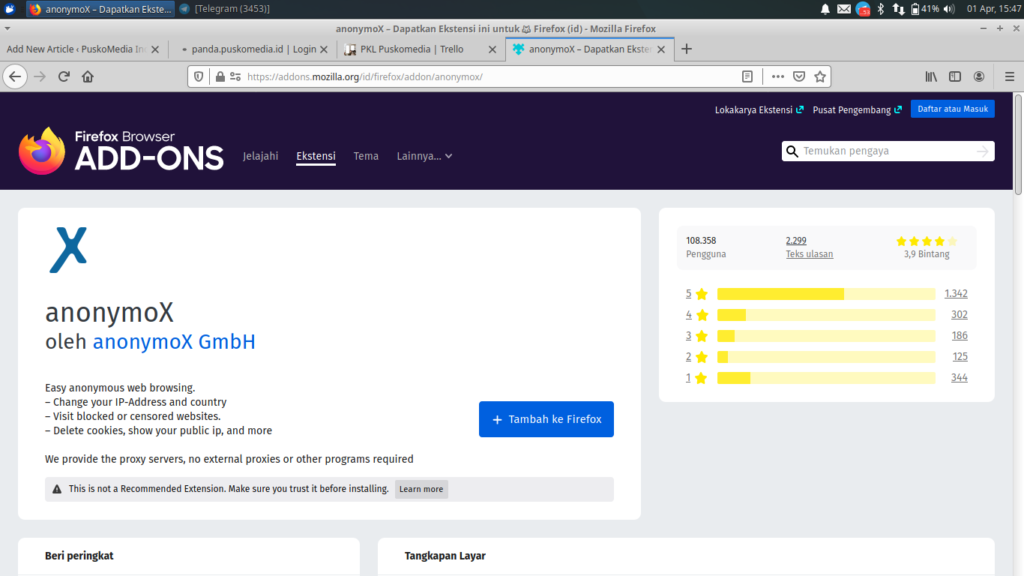The image size is (1024, 576).
Task: Save page to Pocket
Action: pyautogui.click(x=799, y=76)
